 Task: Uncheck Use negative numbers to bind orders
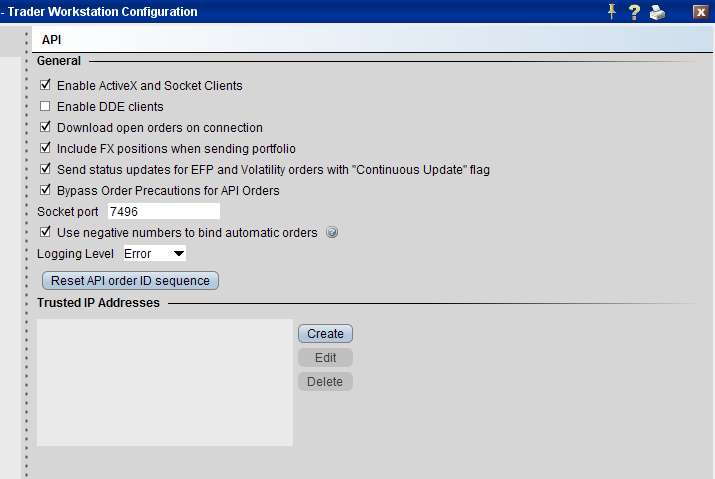coord(44,233)
